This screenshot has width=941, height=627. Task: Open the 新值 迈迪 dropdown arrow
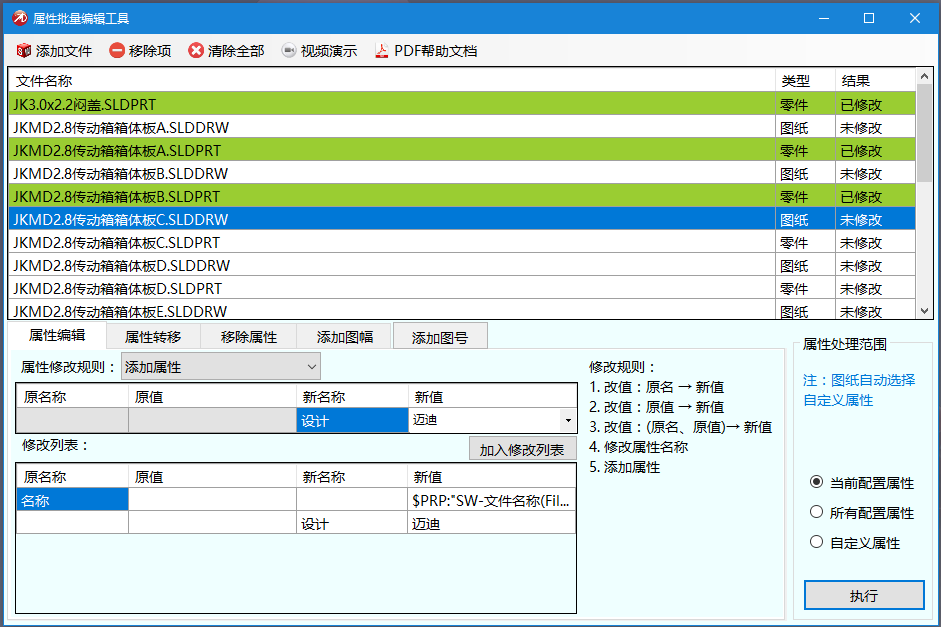pyautogui.click(x=568, y=421)
